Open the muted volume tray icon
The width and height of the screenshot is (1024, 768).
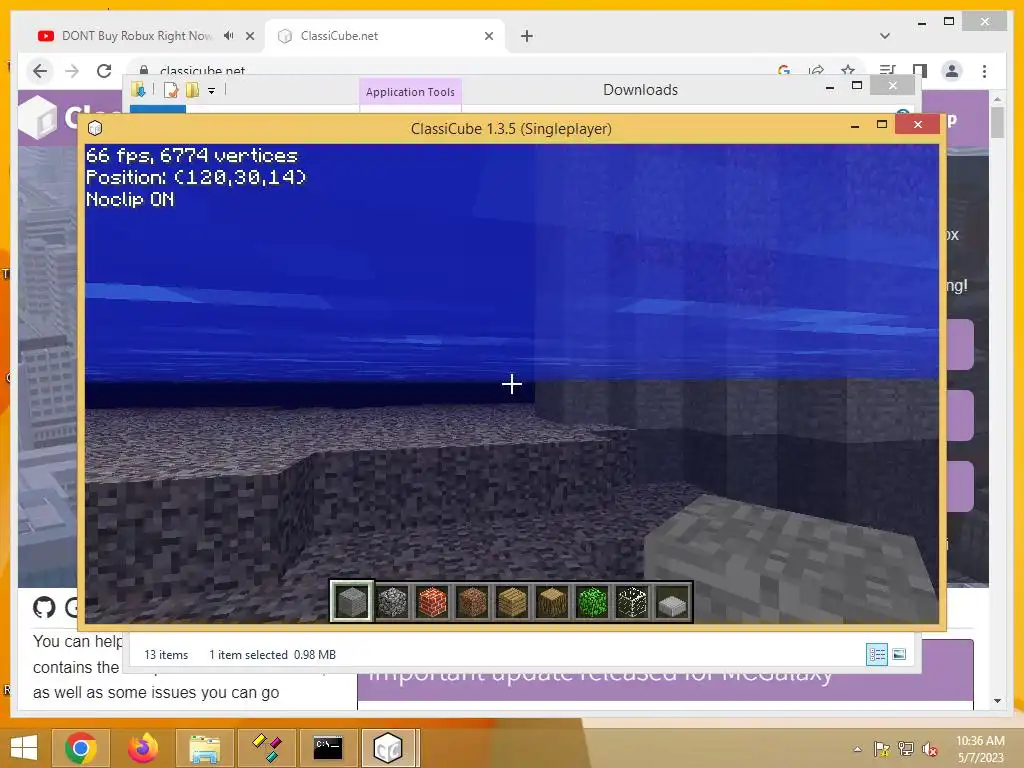point(930,749)
